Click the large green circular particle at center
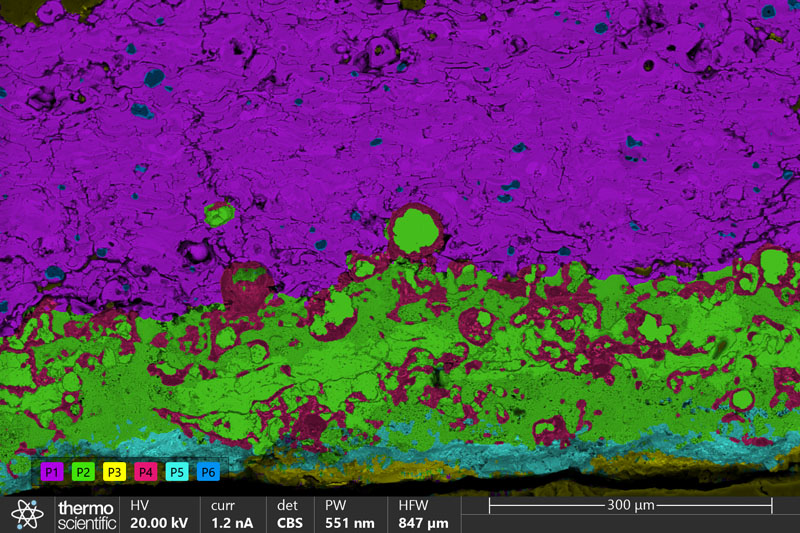The height and width of the screenshot is (533, 800). click(413, 232)
